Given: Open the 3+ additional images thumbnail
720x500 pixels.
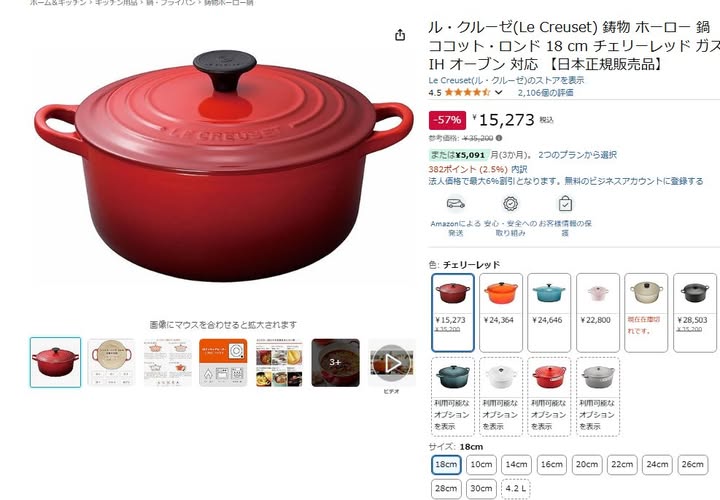Looking at the screenshot, I should 336,363.
